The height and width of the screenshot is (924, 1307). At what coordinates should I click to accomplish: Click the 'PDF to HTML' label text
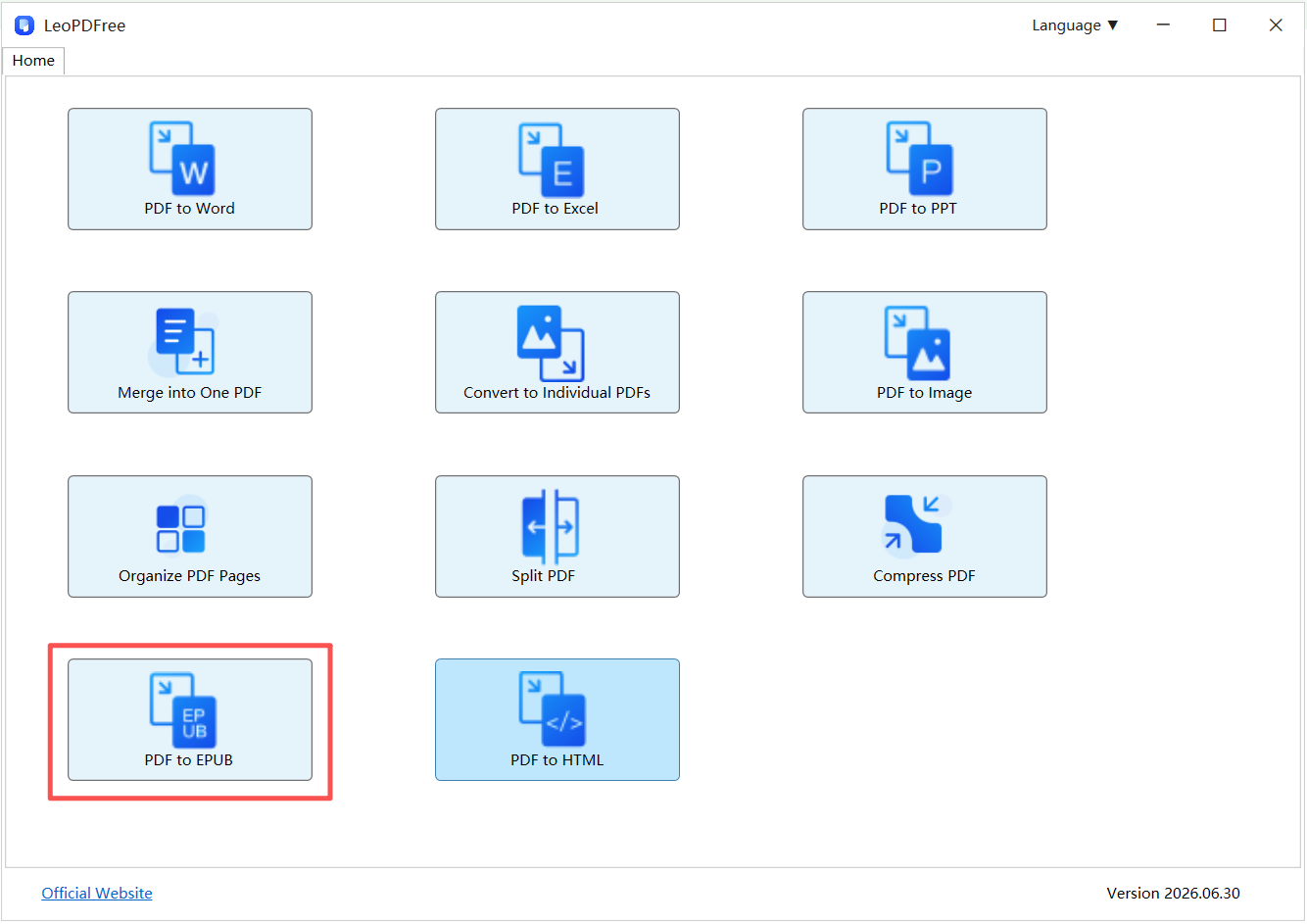tap(557, 759)
